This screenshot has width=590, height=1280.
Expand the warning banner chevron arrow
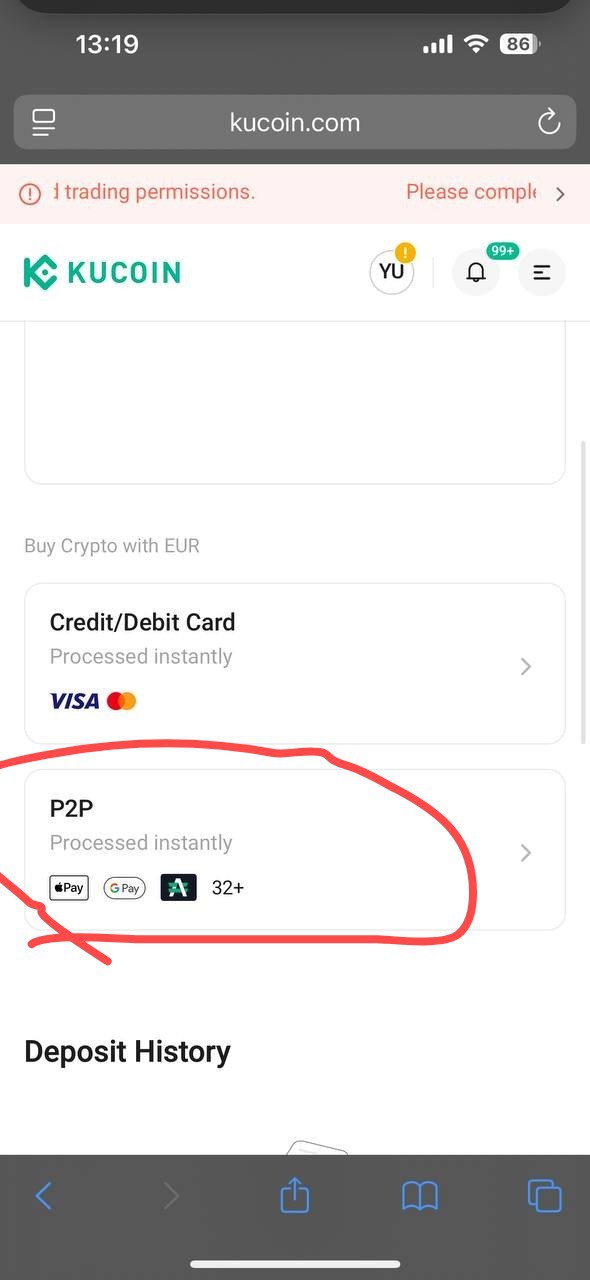click(x=560, y=194)
